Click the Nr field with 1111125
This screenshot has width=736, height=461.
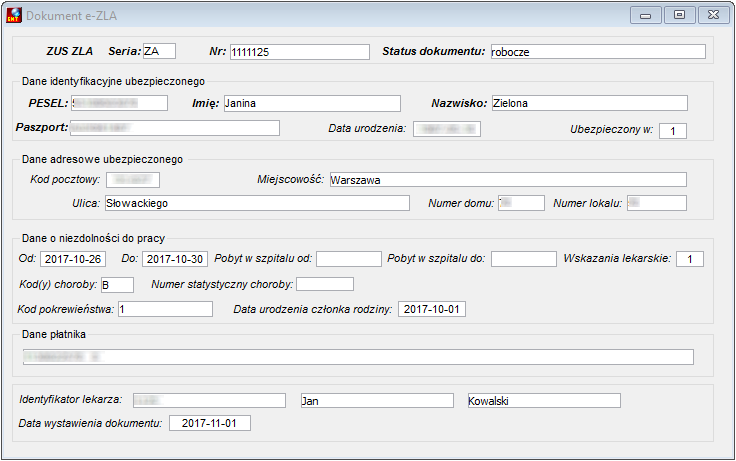pos(299,52)
